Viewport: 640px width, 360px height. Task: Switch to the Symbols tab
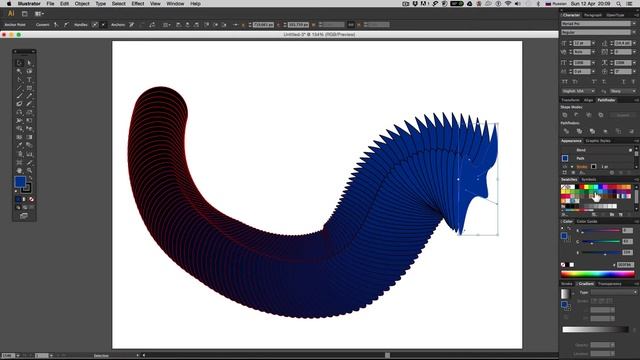pos(589,180)
